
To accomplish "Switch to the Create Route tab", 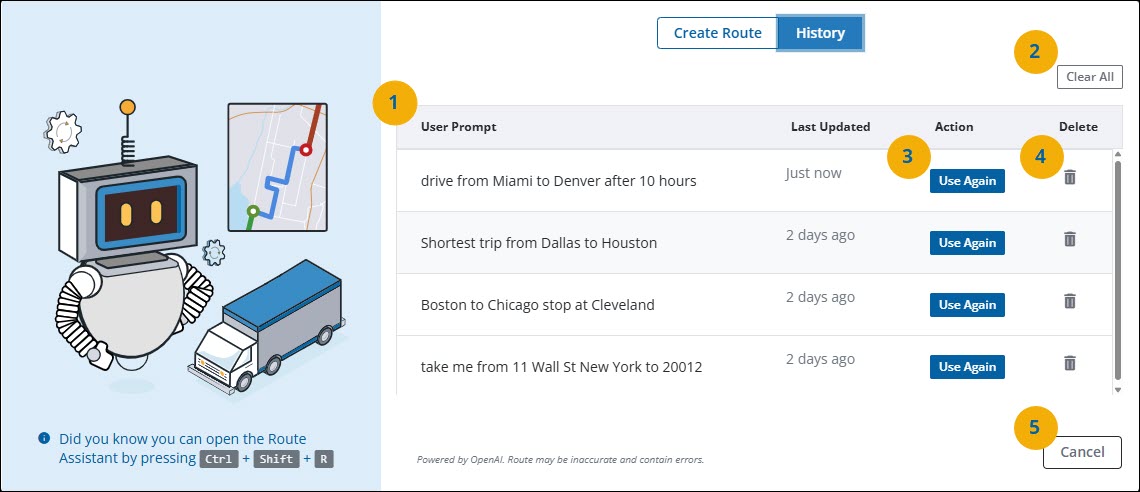I will coord(718,33).
